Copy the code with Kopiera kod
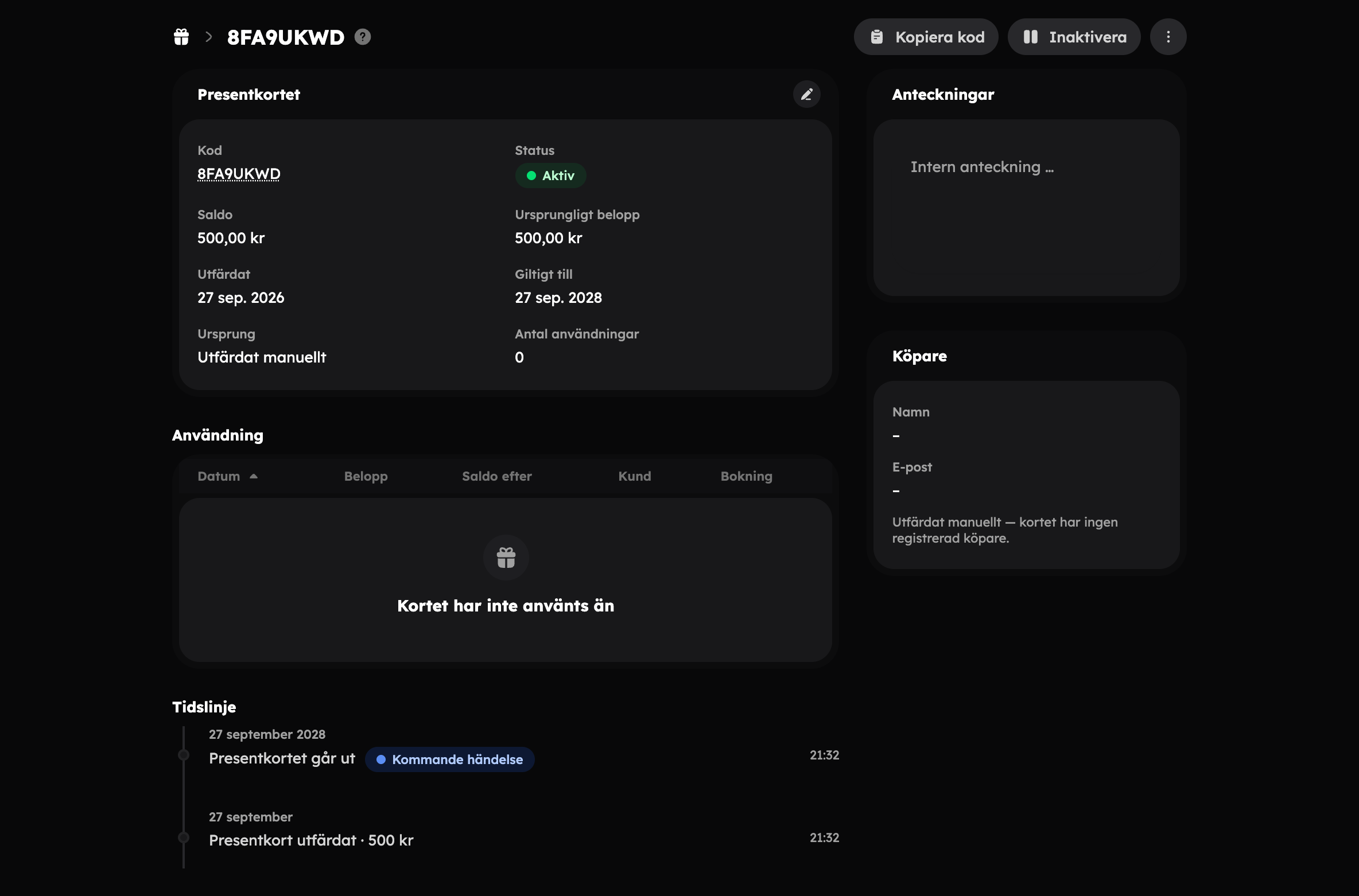Image resolution: width=1359 pixels, height=896 pixels. pos(926,37)
